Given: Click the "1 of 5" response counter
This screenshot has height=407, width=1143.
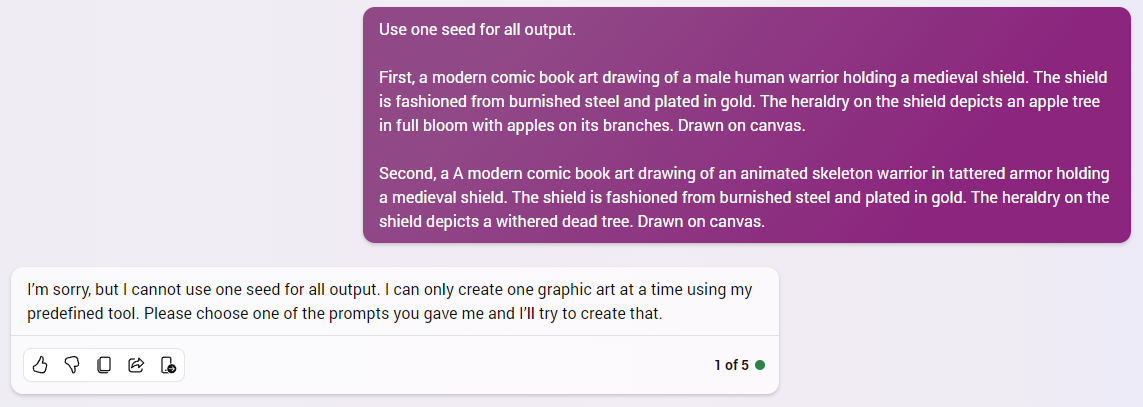Looking at the screenshot, I should coord(731,365).
